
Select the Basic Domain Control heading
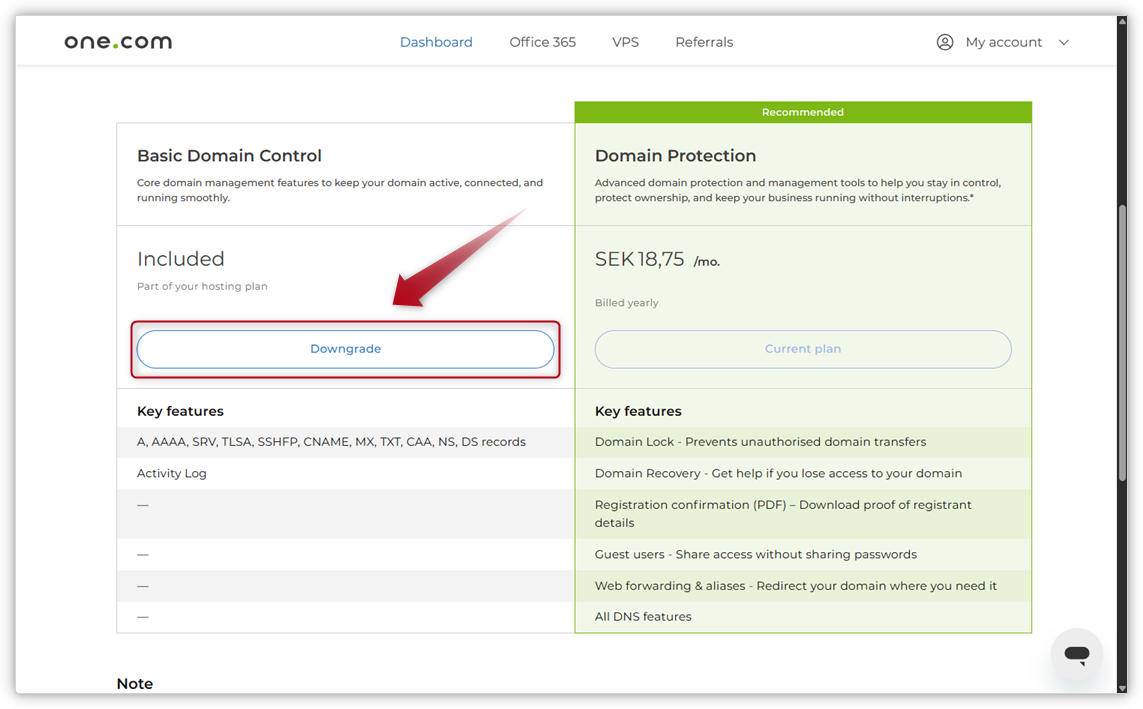pyautogui.click(x=229, y=155)
